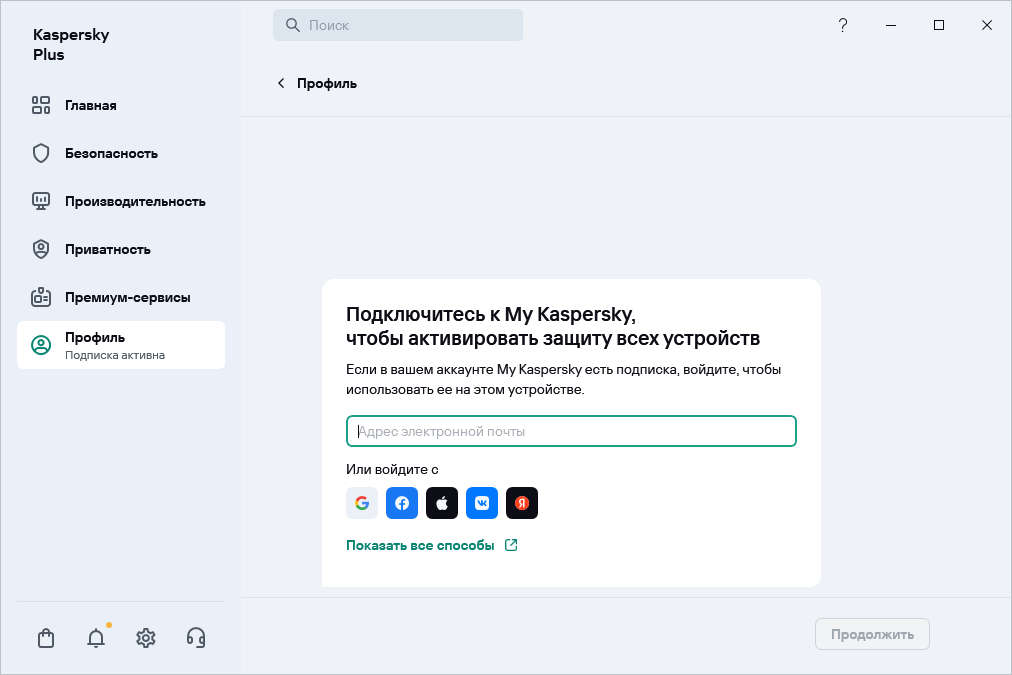Viewport: 1012px width, 675px height.
Task: Open the store shopping bag icon
Action: point(45,638)
